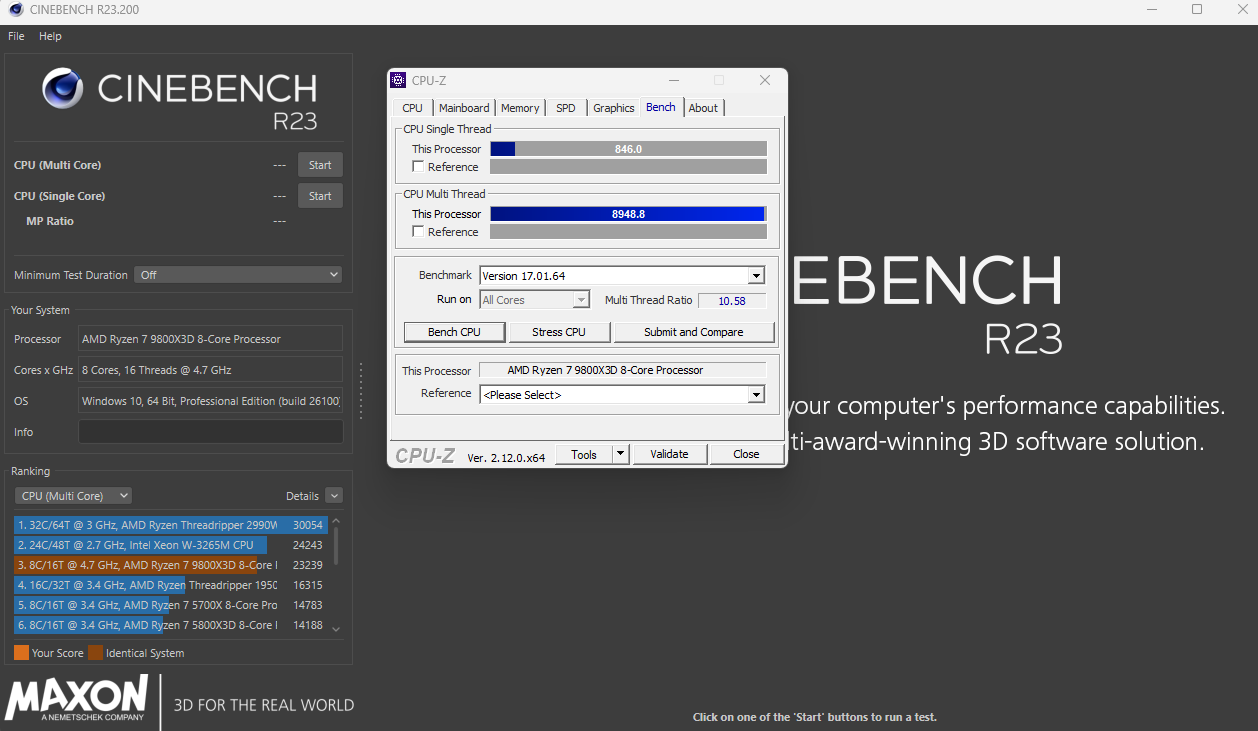This screenshot has height=731, width=1258.
Task: Click the This Processor name field in CPU-Z
Action: (622, 370)
